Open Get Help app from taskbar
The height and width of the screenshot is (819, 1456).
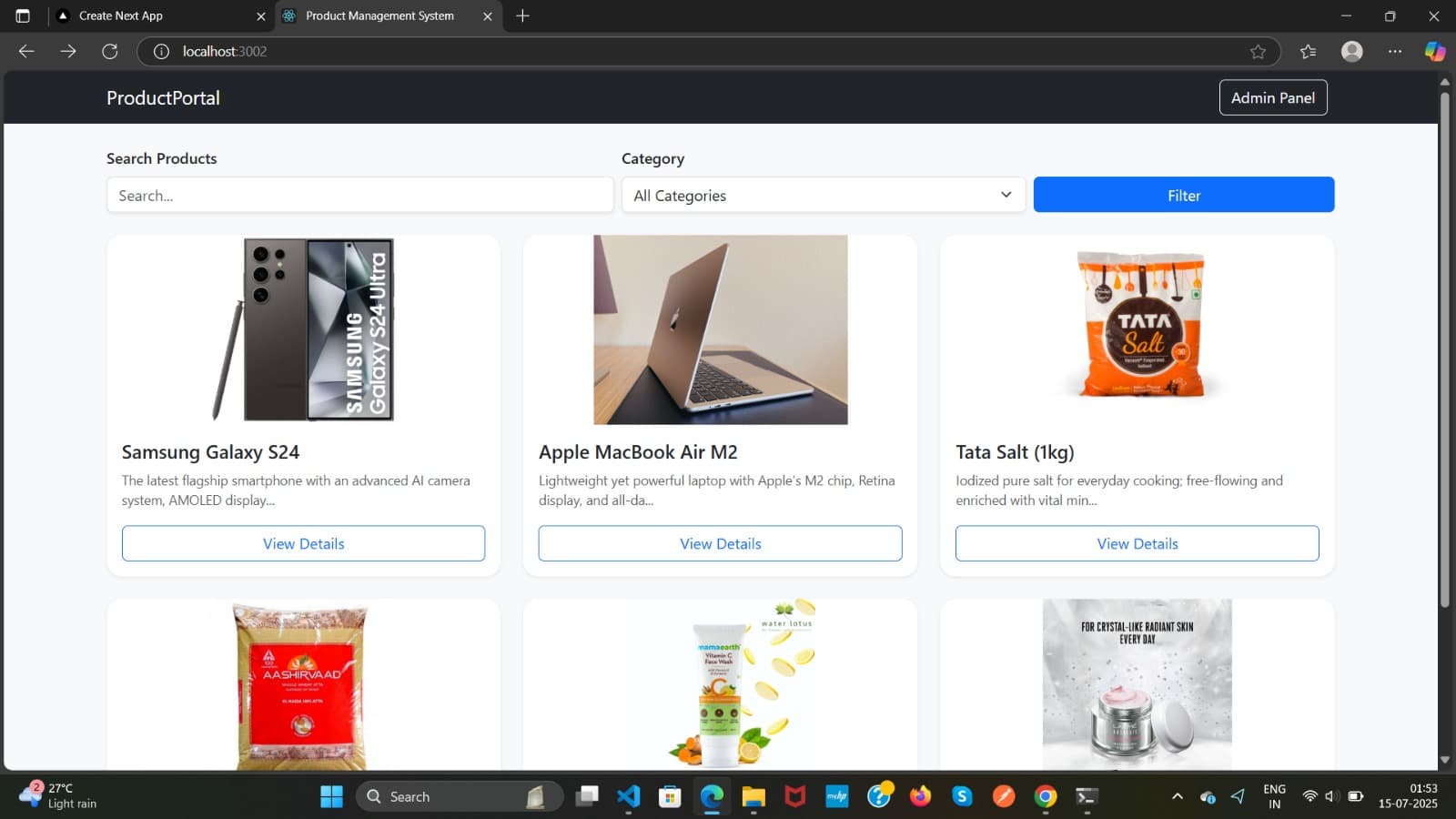(879, 796)
